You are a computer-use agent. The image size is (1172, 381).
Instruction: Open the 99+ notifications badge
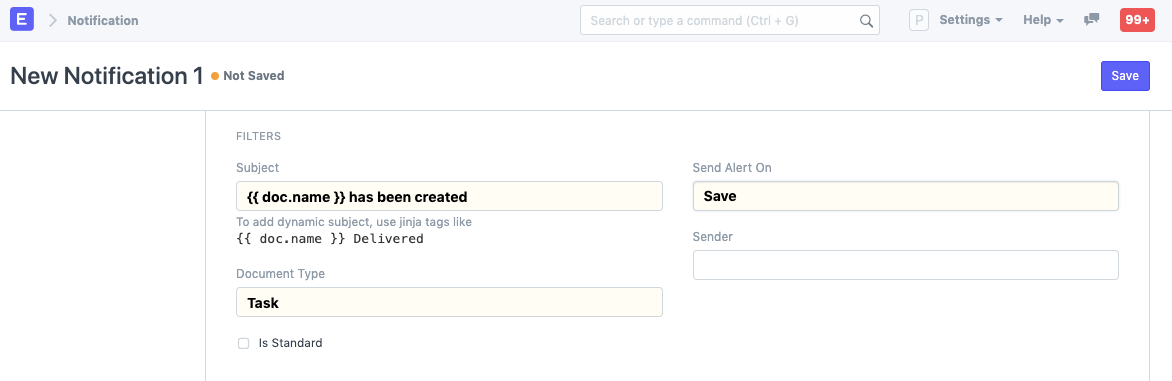pos(1137,20)
